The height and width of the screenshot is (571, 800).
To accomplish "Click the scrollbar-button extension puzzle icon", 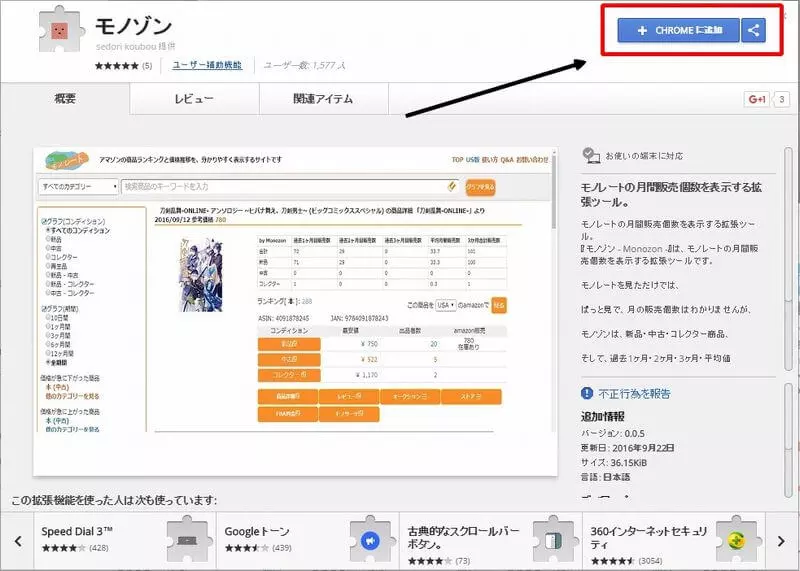I will pyautogui.click(x=554, y=539).
